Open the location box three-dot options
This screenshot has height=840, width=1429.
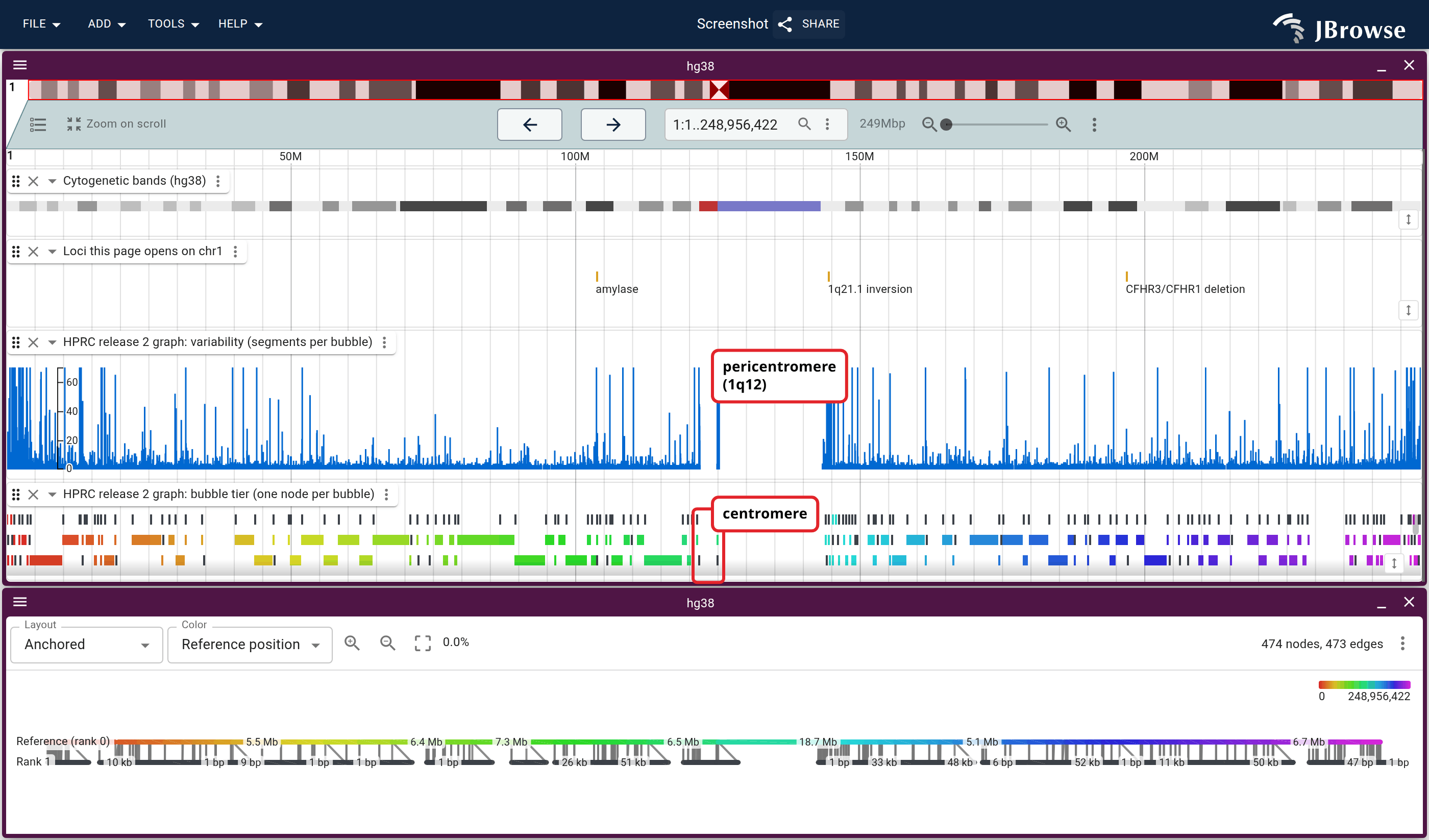tap(827, 123)
